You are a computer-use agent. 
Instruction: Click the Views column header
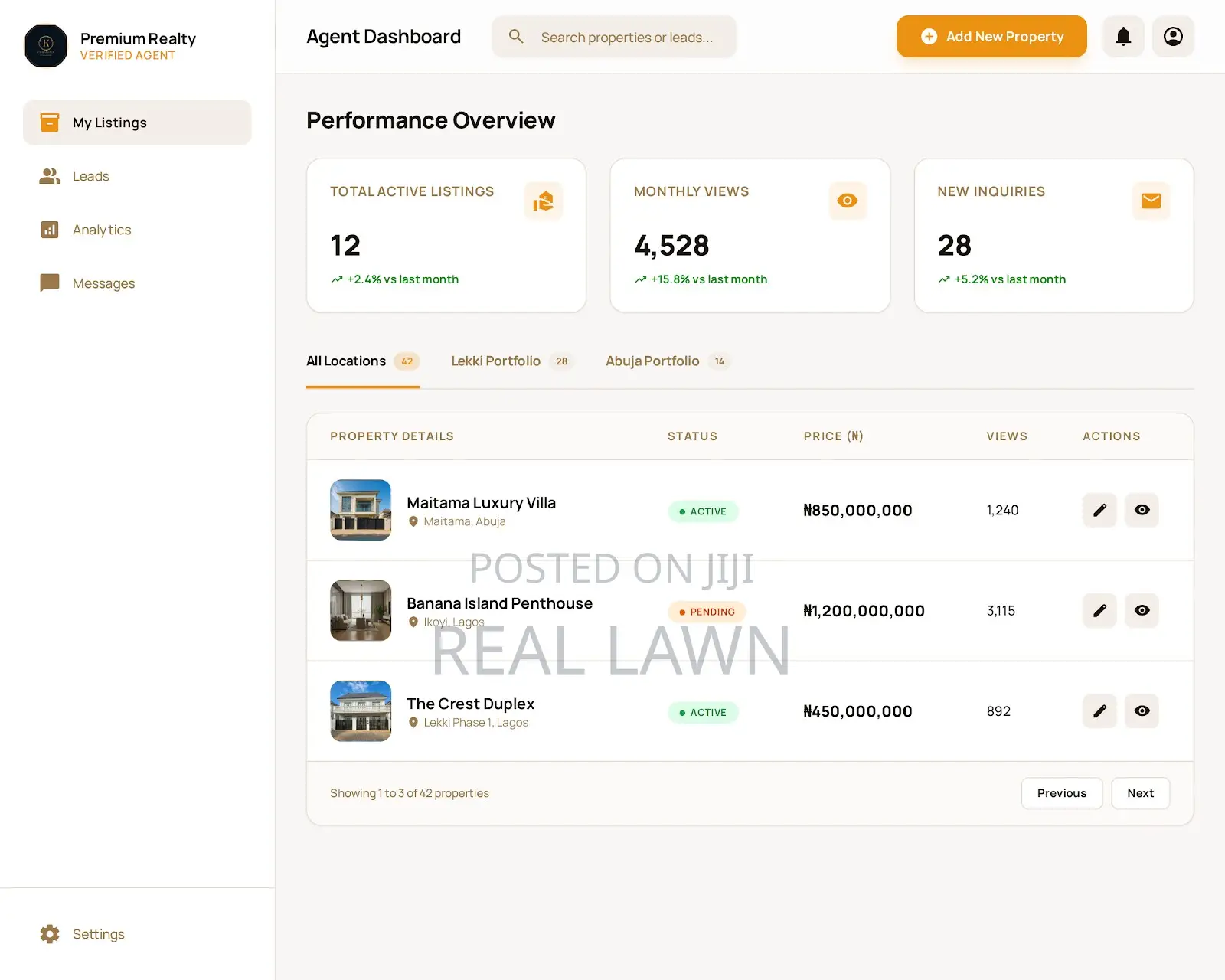1007,436
